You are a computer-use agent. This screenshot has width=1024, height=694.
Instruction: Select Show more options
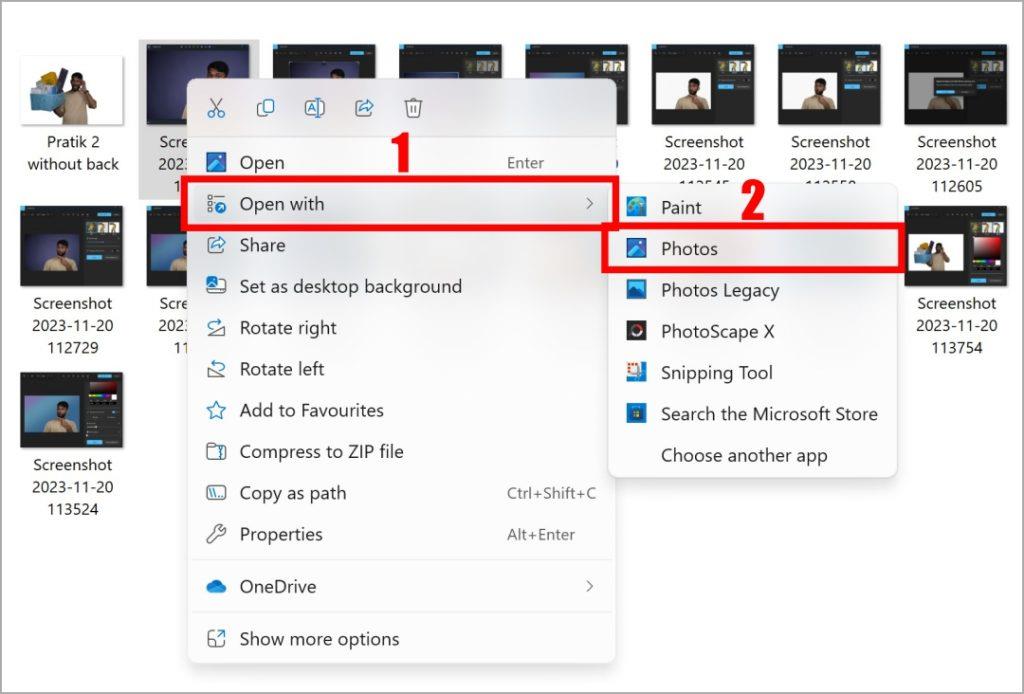[401, 639]
